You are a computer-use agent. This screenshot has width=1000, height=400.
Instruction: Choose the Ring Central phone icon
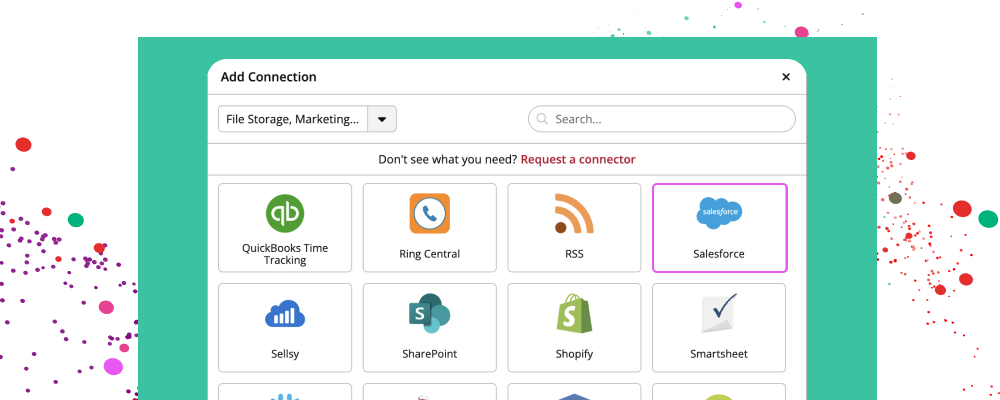click(430, 214)
